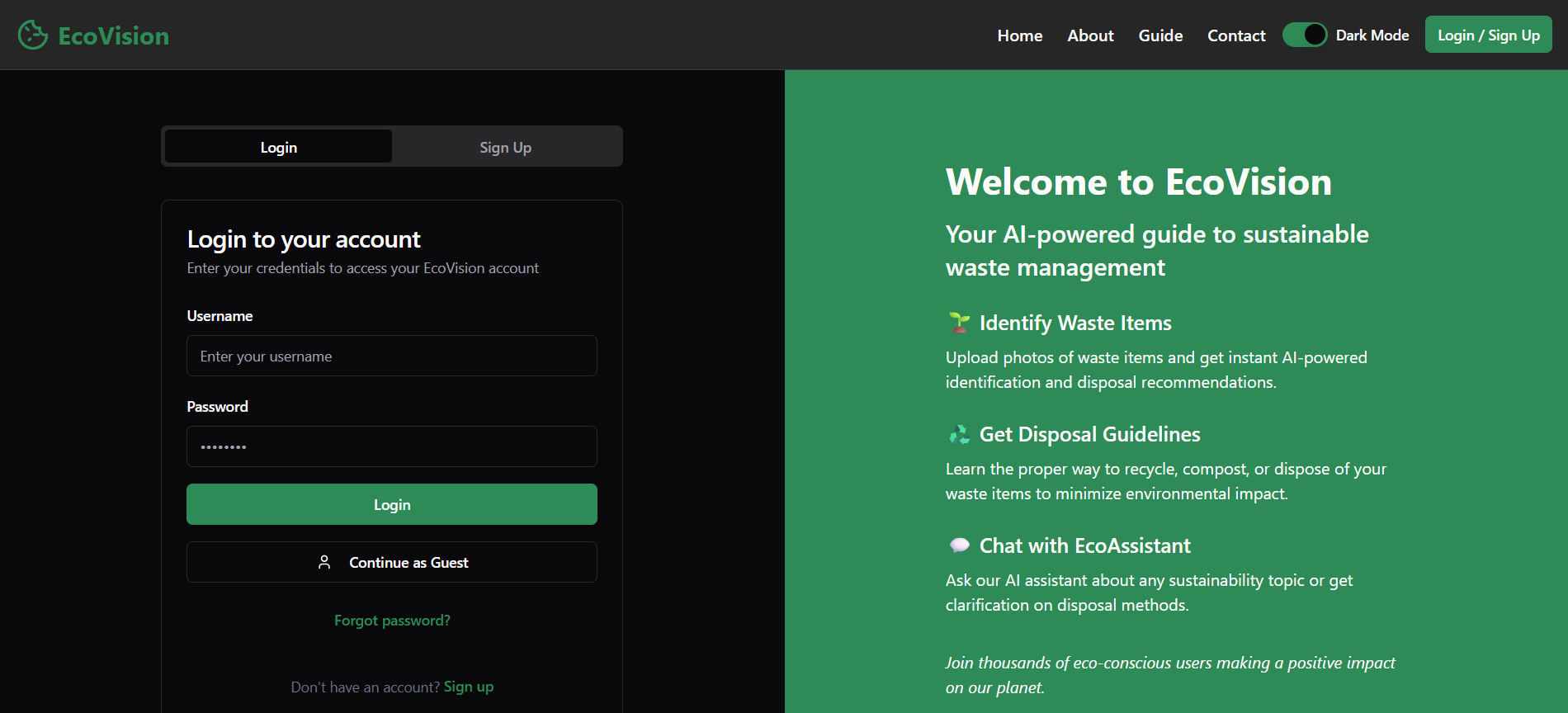Click the Login to your account heading

coord(304,239)
